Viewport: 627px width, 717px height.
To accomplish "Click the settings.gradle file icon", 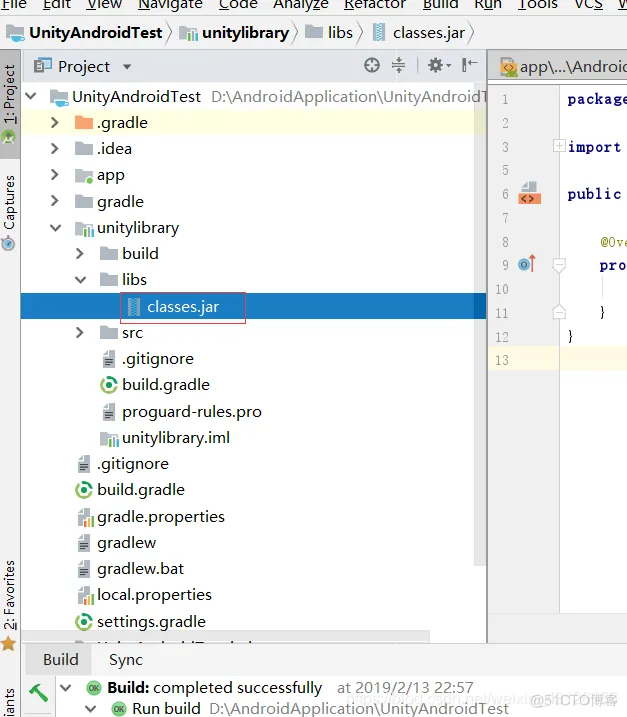I will tap(84, 621).
